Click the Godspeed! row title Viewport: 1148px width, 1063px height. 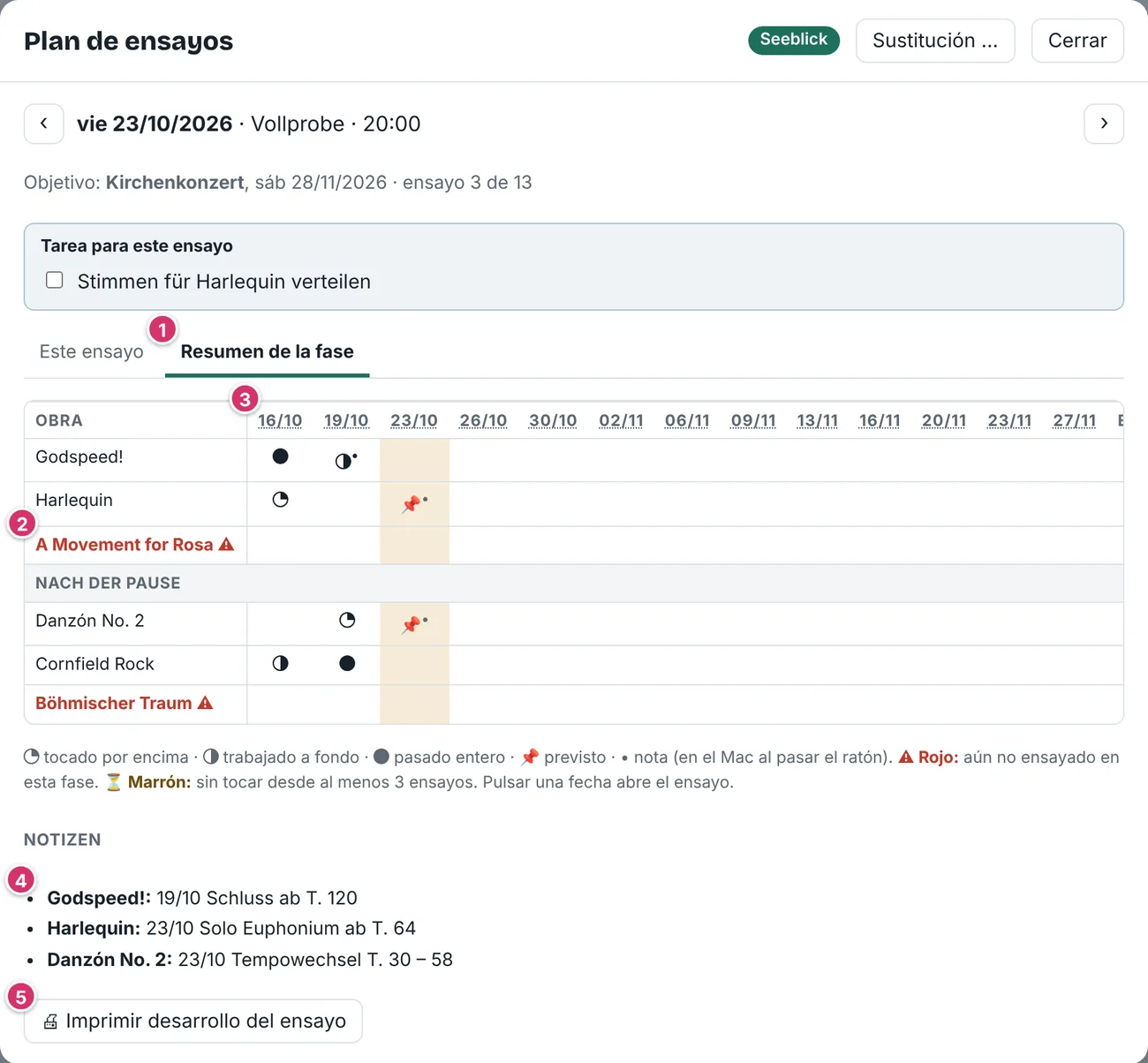79,456
